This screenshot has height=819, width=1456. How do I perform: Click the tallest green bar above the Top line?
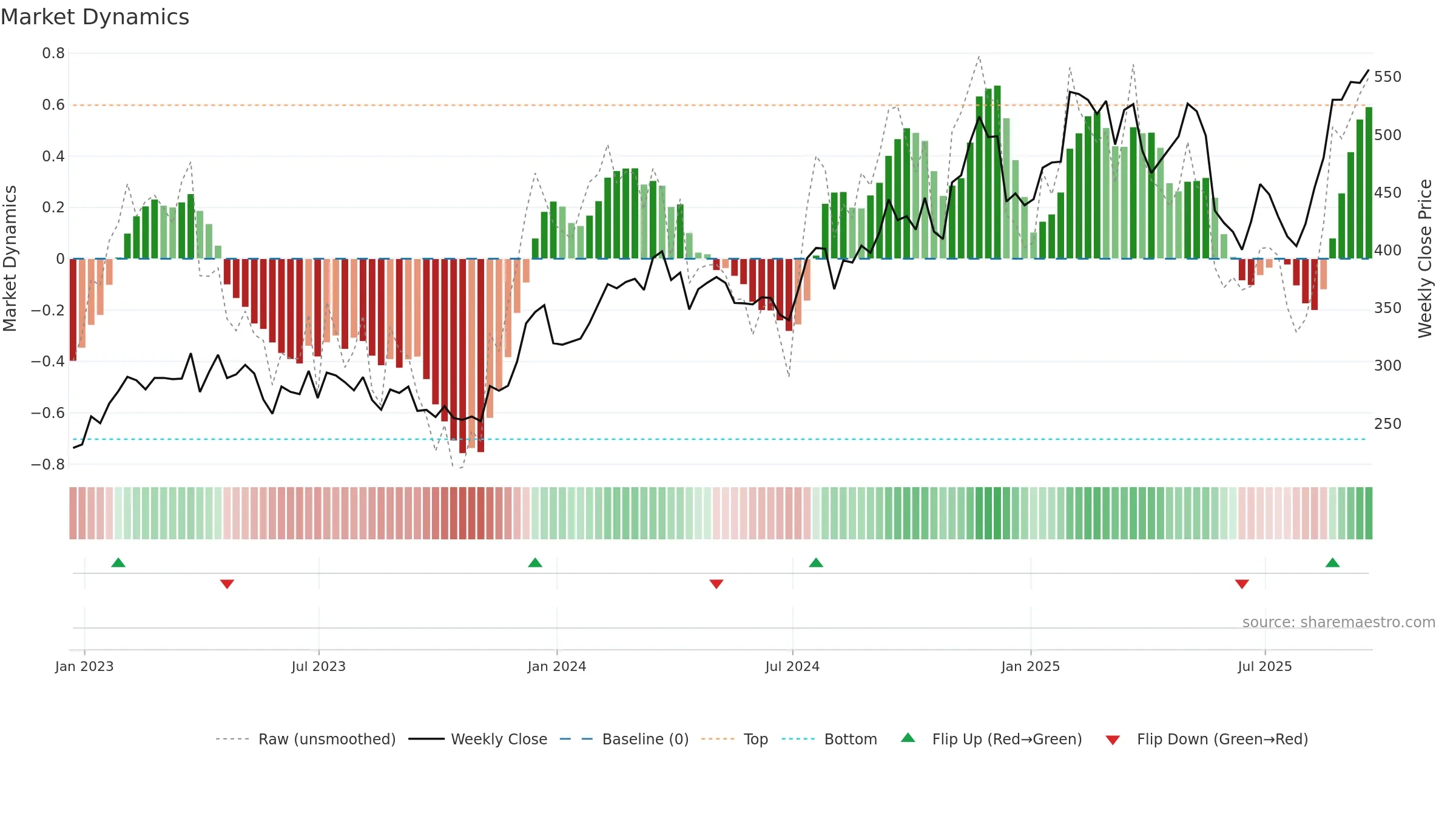click(997, 172)
